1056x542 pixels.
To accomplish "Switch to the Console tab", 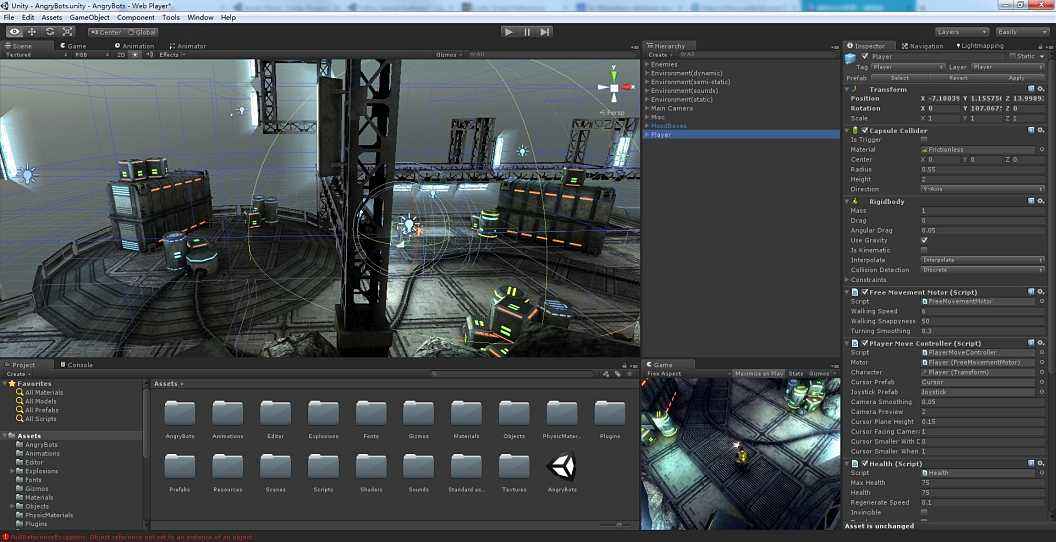I will click(x=79, y=365).
